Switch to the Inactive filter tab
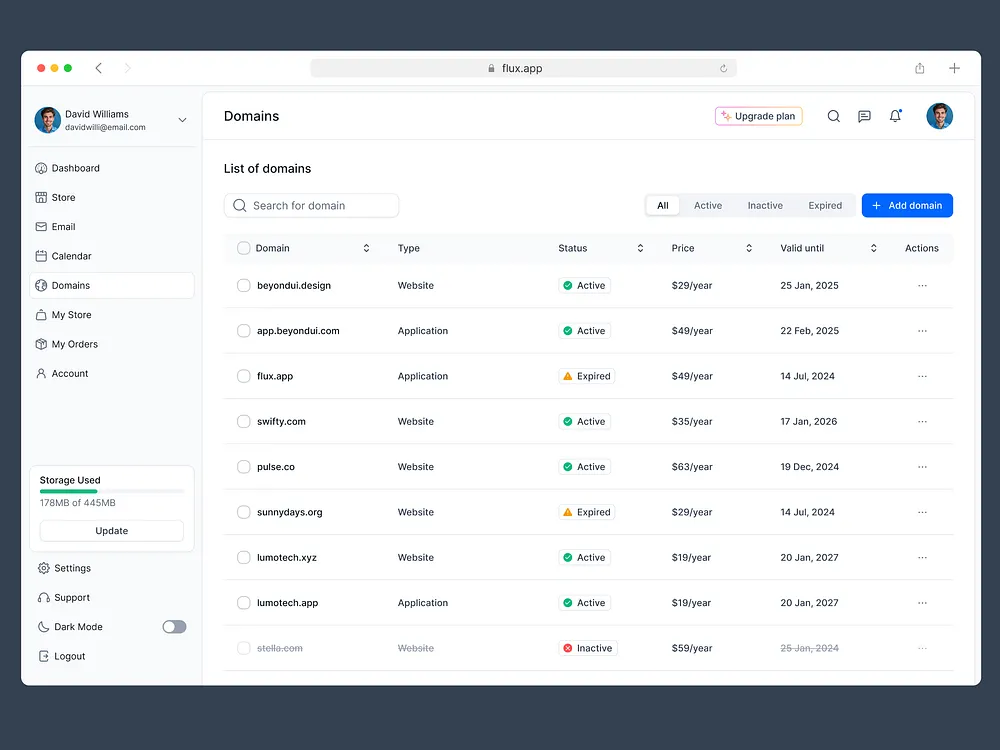Screen dimensions: 1000x750 tap(764, 205)
